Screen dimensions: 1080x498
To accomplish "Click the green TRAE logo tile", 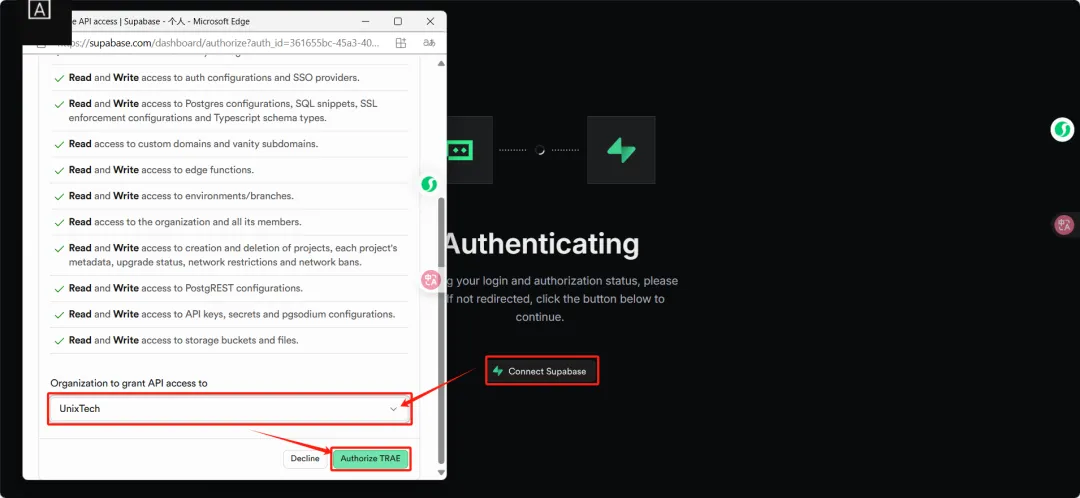I will (460, 149).
